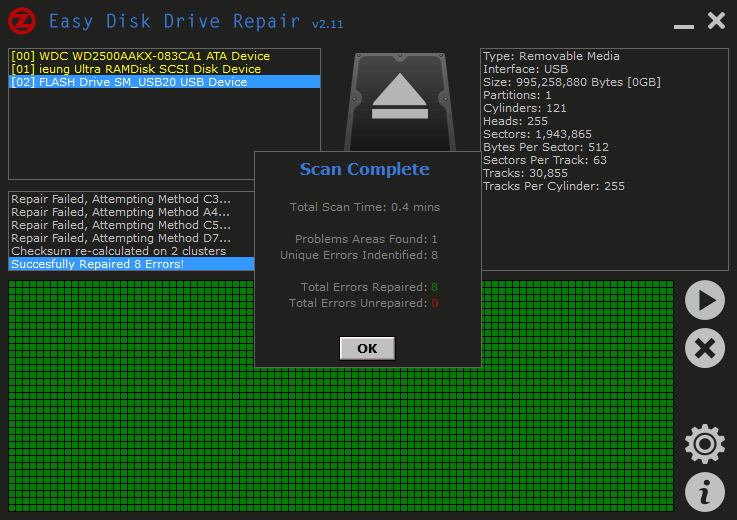
Task: Close the Easy Disk Drive Repair window
Action: coord(716,21)
